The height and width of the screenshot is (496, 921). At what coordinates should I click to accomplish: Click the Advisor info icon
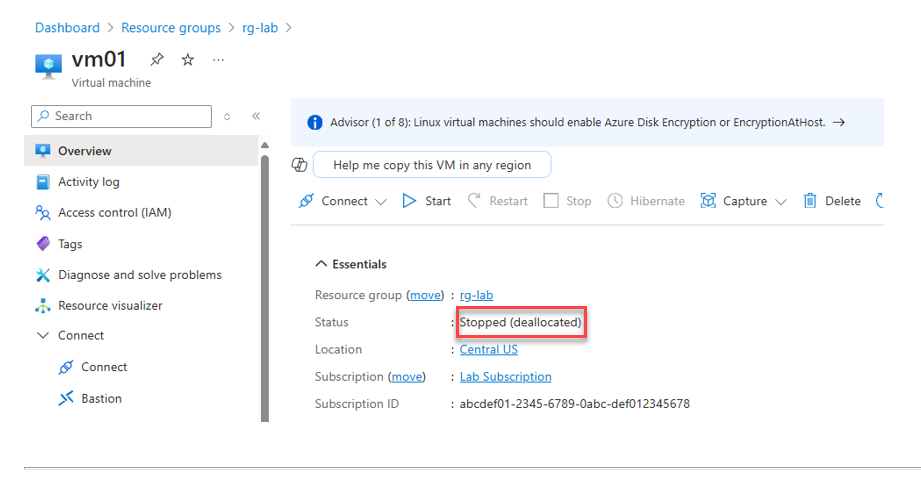[315, 122]
